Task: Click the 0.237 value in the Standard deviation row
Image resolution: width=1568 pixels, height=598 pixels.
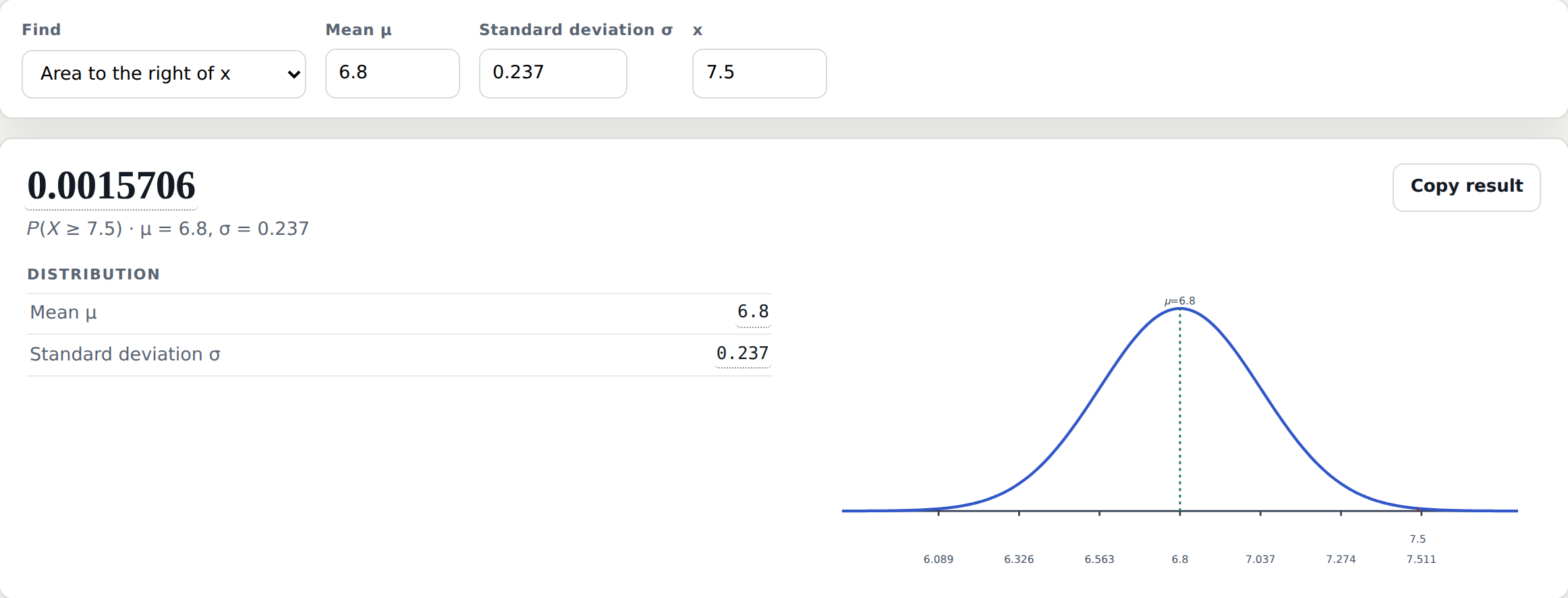Action: 743,354
